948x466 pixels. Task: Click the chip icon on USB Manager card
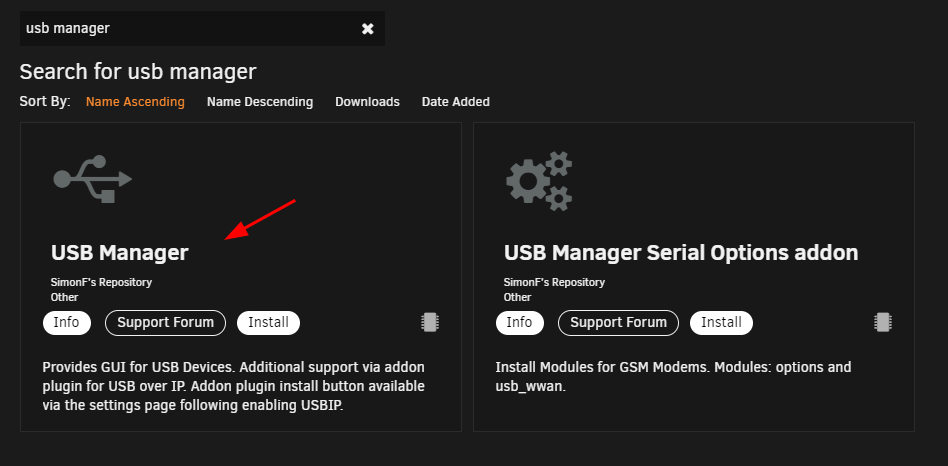(x=430, y=322)
